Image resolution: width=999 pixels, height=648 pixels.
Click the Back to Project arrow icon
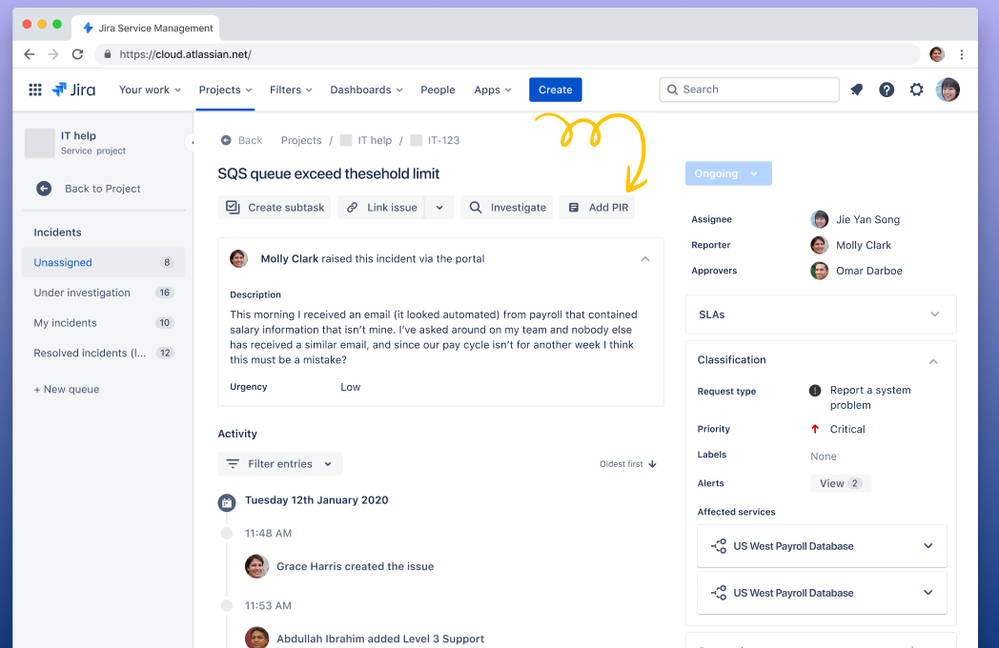44,189
